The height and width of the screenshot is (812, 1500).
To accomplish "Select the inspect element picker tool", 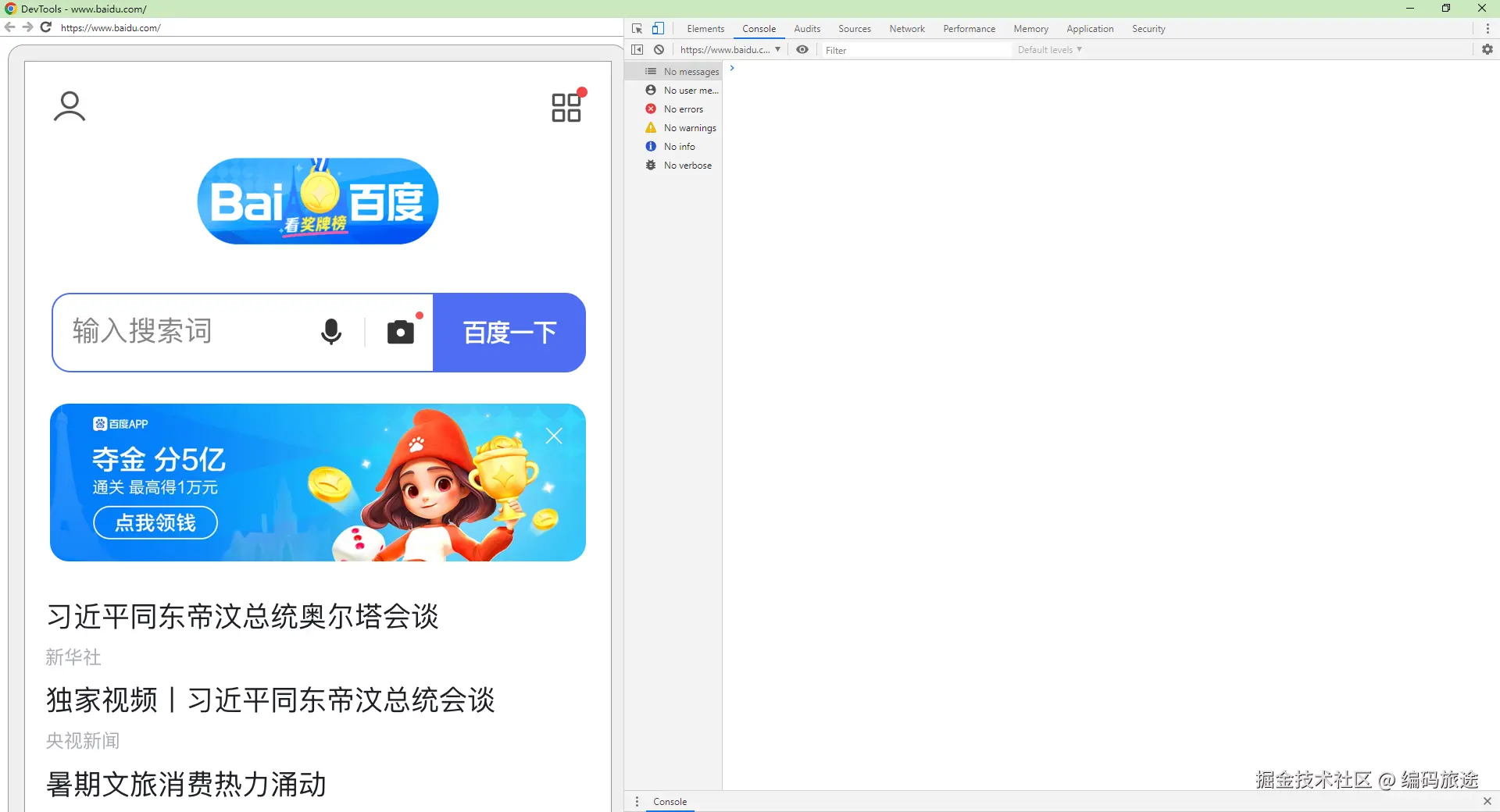I will (637, 29).
